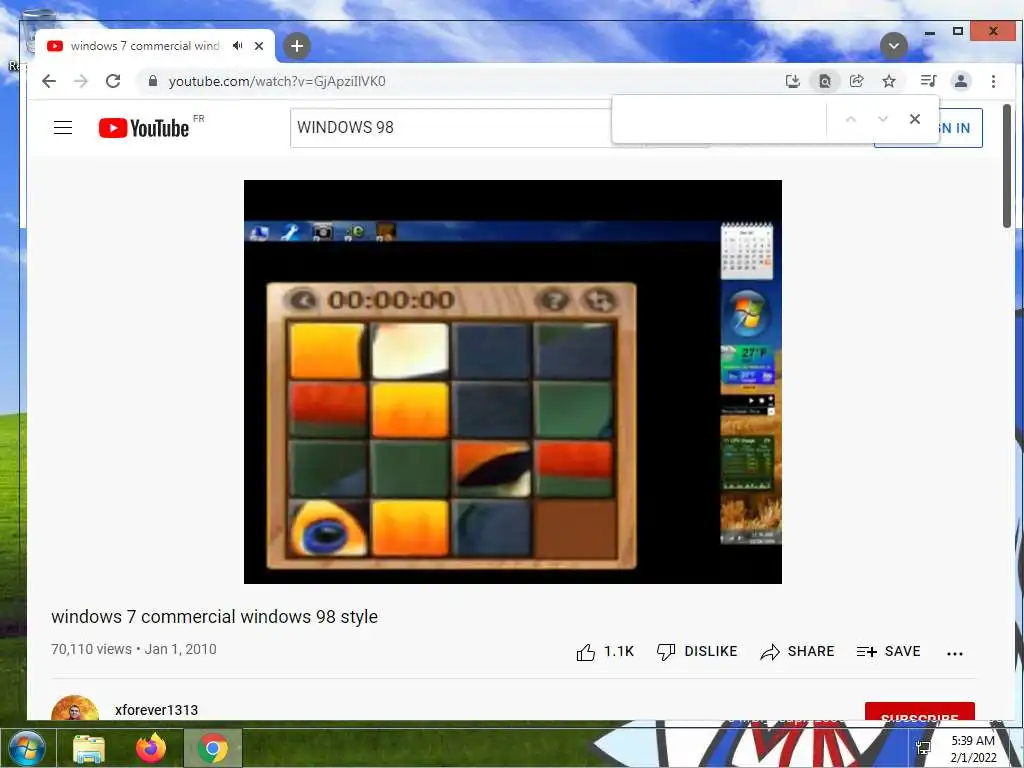
Task: Click the page vertical scrollbar
Action: coord(1006,166)
